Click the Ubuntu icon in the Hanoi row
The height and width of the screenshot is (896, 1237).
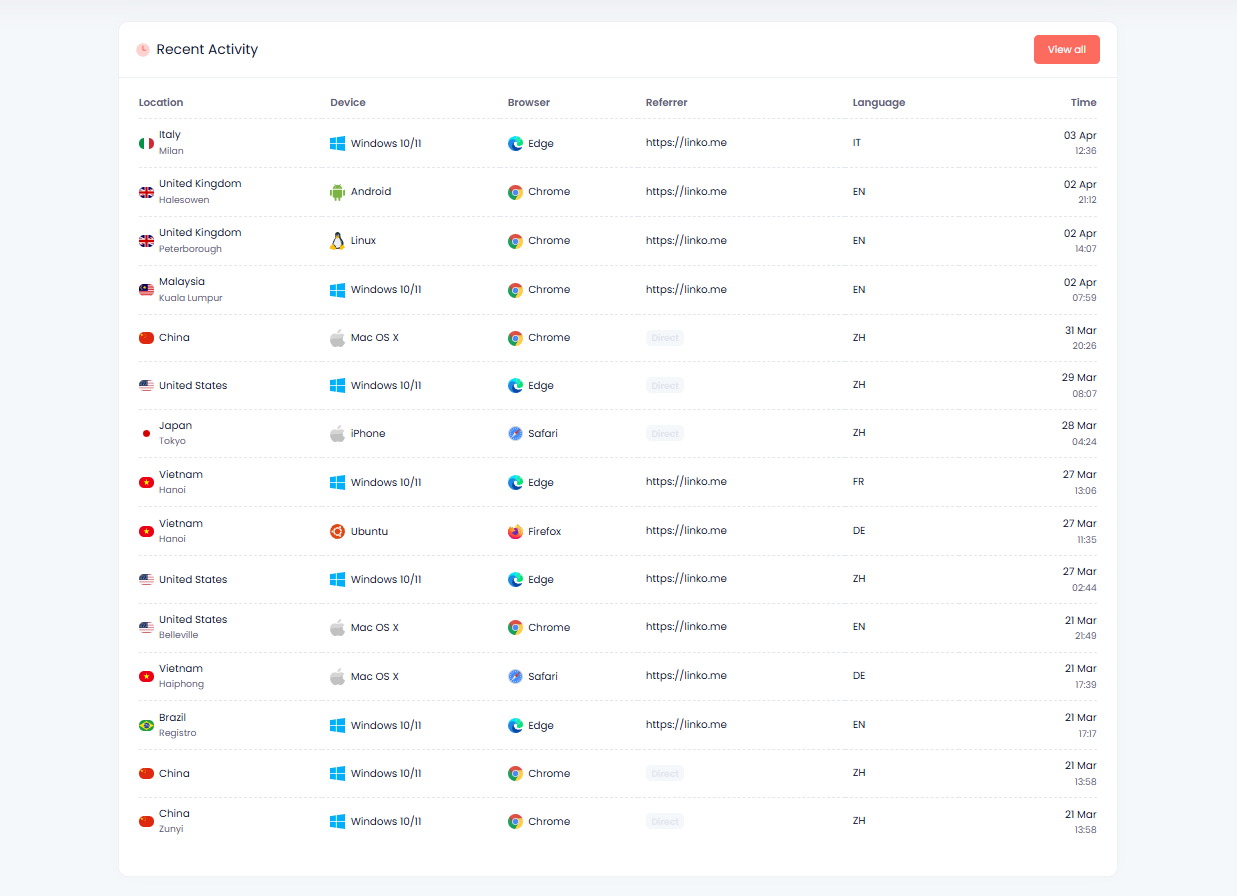[336, 531]
